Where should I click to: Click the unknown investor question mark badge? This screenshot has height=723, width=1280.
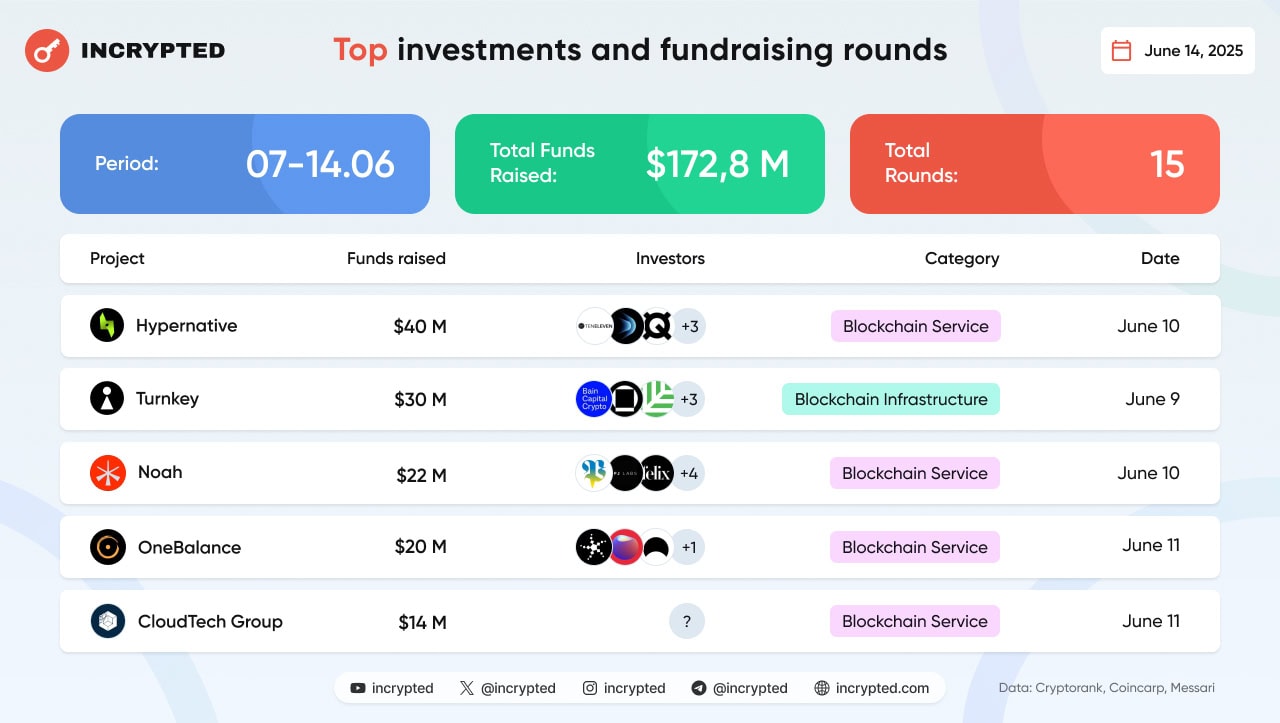[x=687, y=621]
